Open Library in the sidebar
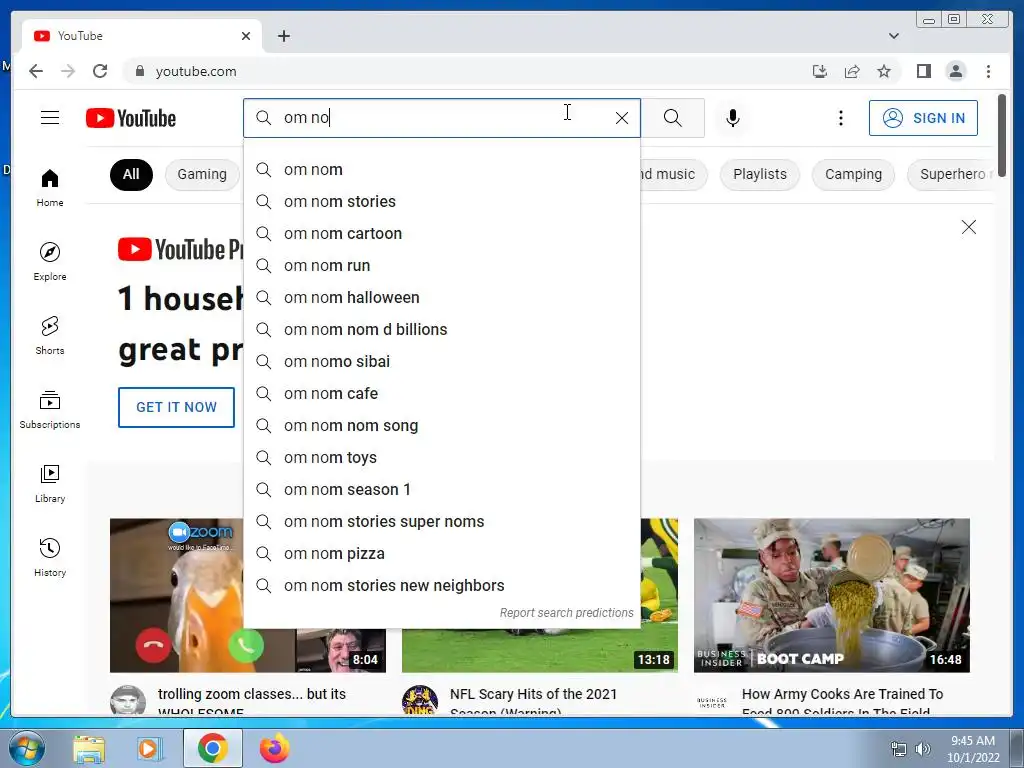Viewport: 1024px width, 768px height. (50, 483)
